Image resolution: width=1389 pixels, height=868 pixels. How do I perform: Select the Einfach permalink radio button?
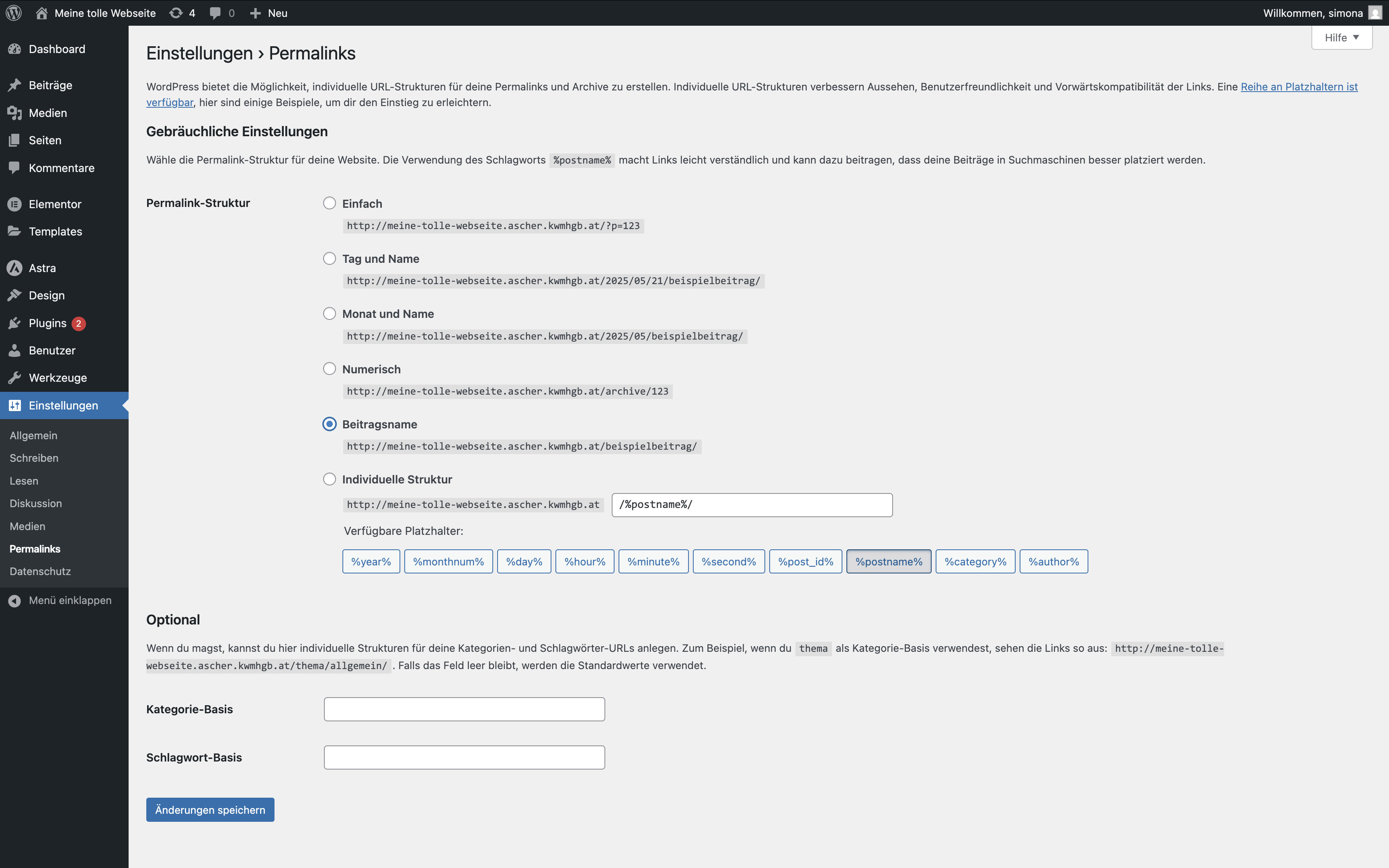point(330,203)
